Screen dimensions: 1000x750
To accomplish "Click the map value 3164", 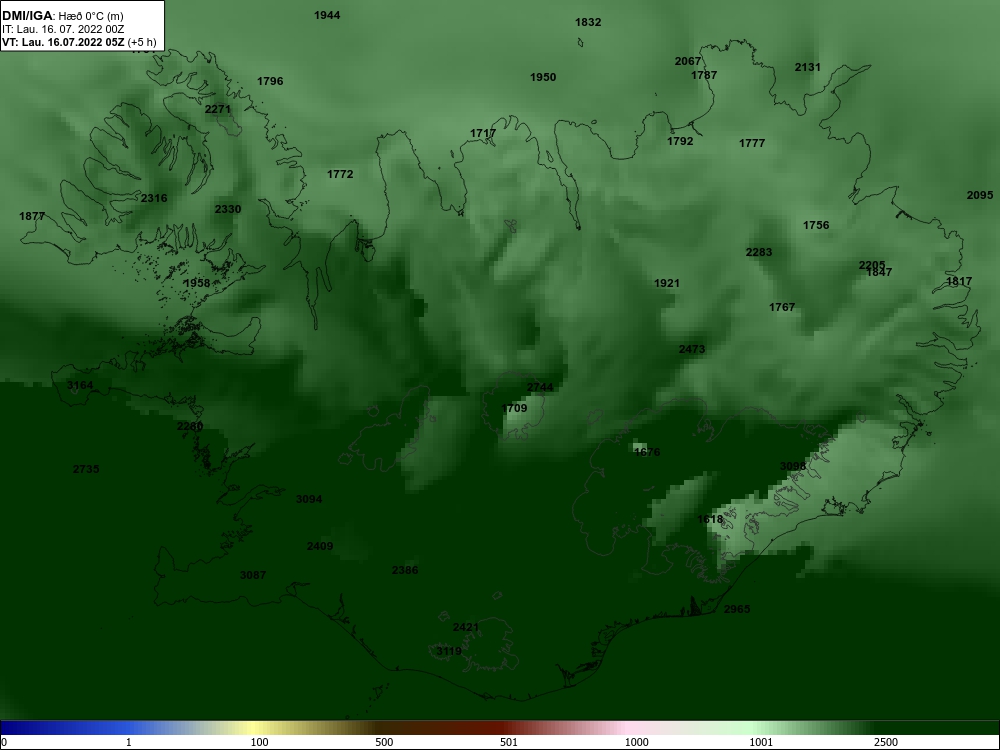I will coord(80,385).
